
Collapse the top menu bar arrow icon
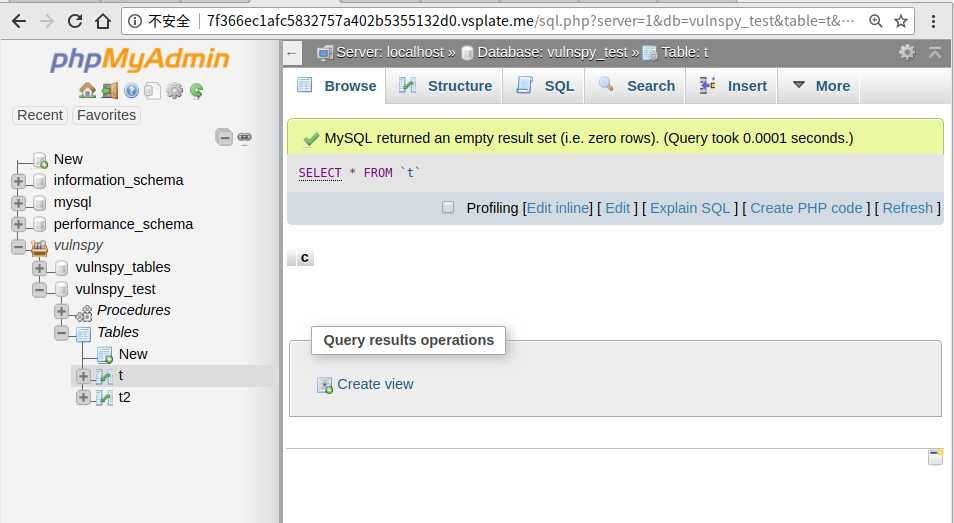[x=935, y=52]
